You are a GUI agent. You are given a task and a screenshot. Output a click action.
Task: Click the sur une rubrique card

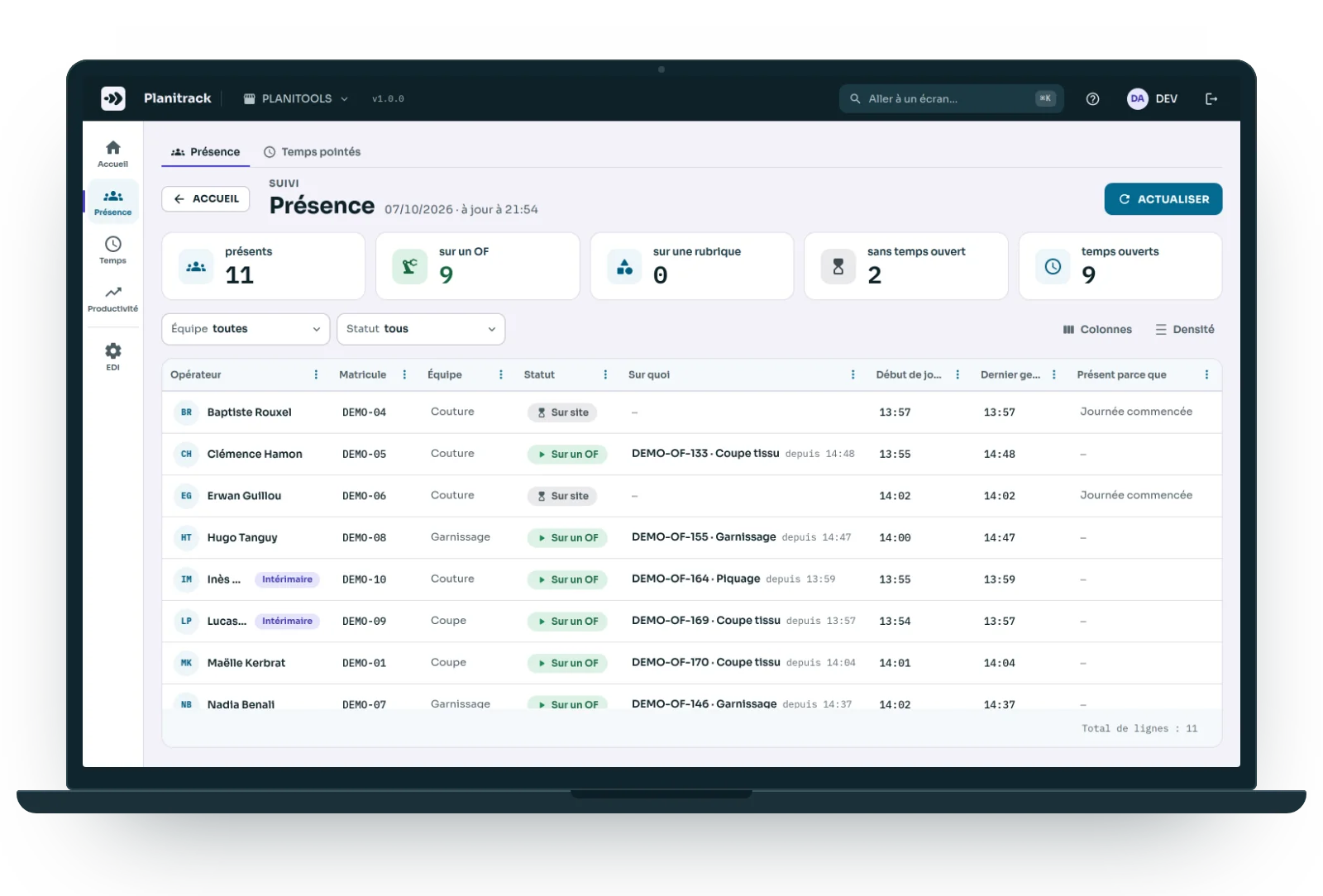(x=692, y=266)
